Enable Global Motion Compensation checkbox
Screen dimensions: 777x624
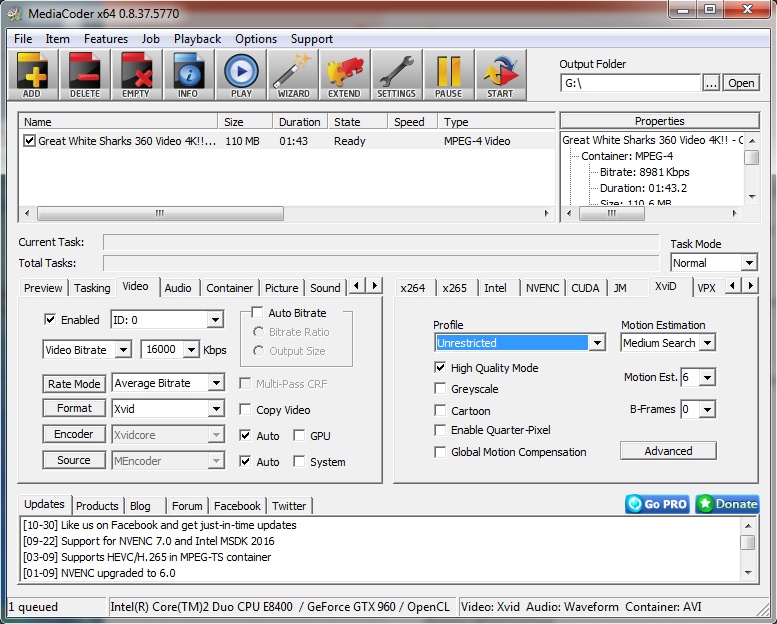(x=440, y=452)
